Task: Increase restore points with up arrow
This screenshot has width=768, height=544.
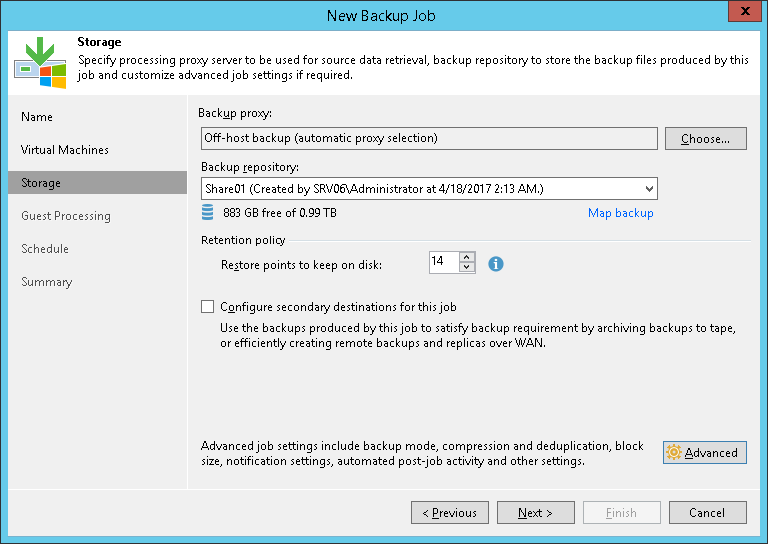Action: coord(466,258)
